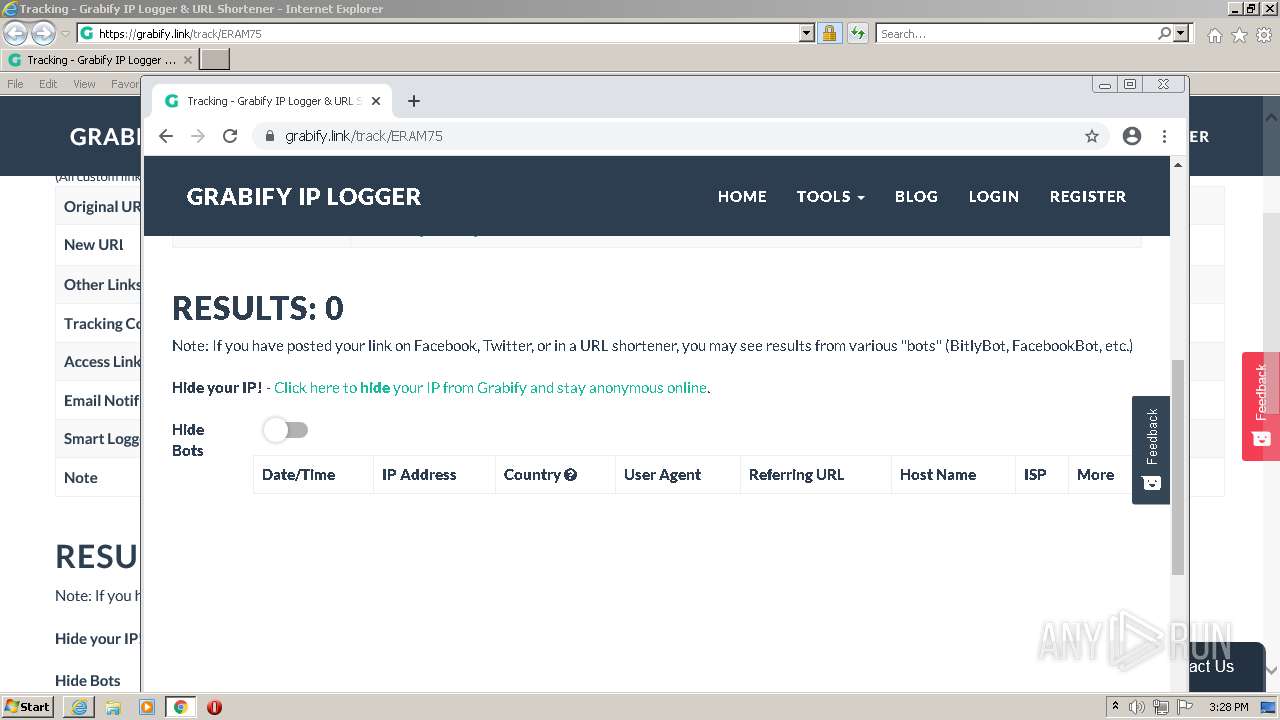1280x720 pixels.
Task: Click Chrome back arrow button
Action: point(166,136)
